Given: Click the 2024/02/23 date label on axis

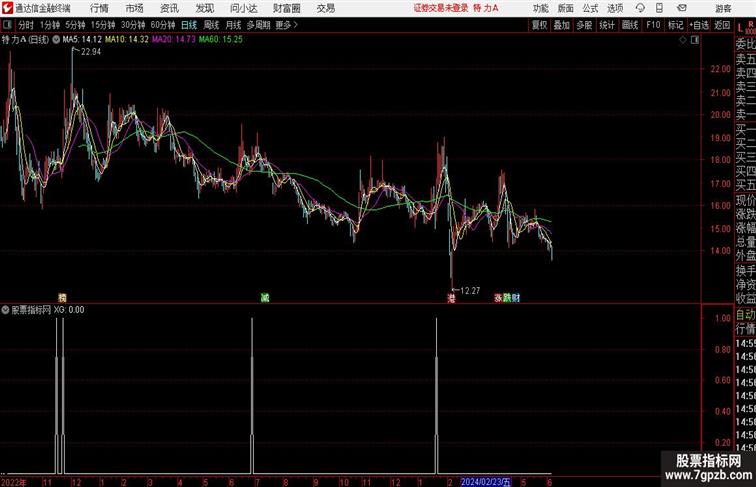Looking at the screenshot, I should tap(486, 482).
